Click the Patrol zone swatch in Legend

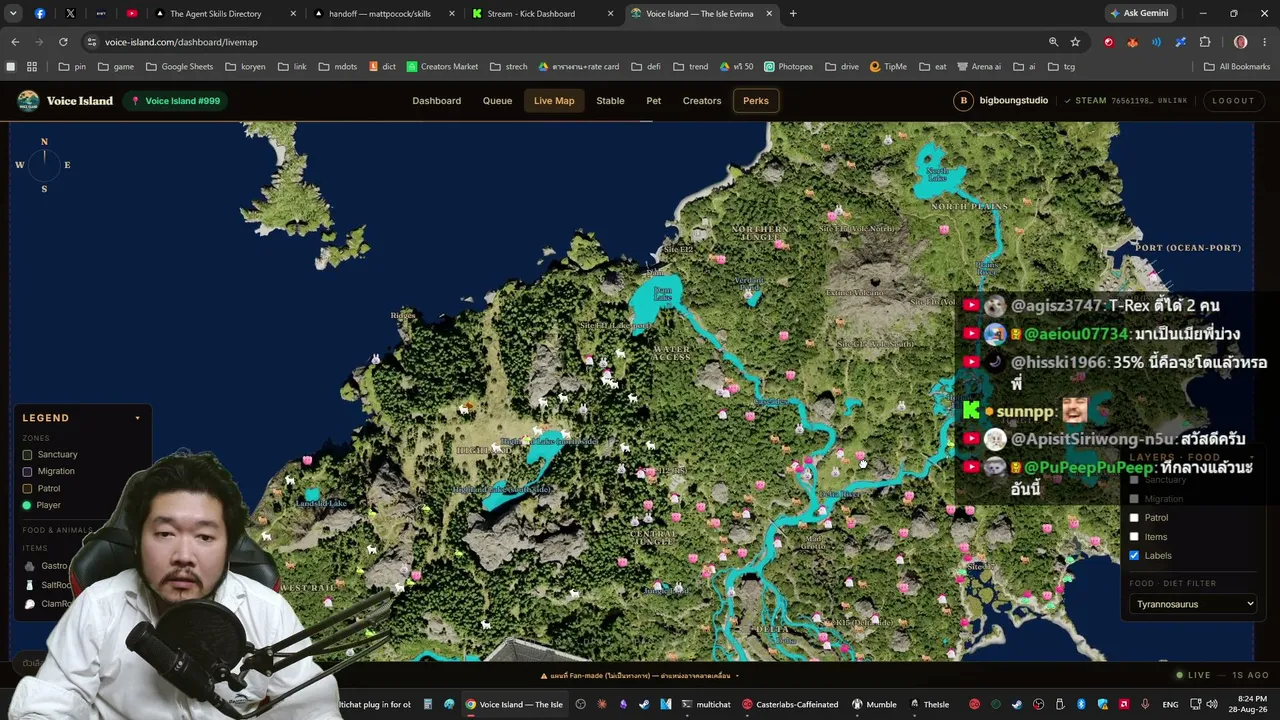[x=27, y=489]
